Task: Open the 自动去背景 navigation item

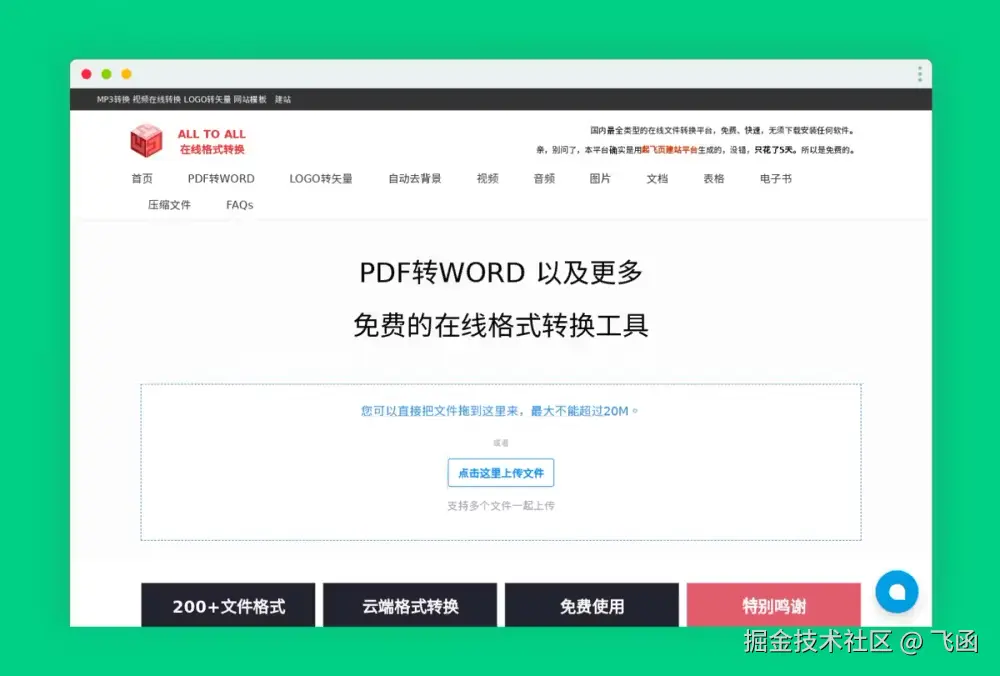Action: (x=415, y=179)
